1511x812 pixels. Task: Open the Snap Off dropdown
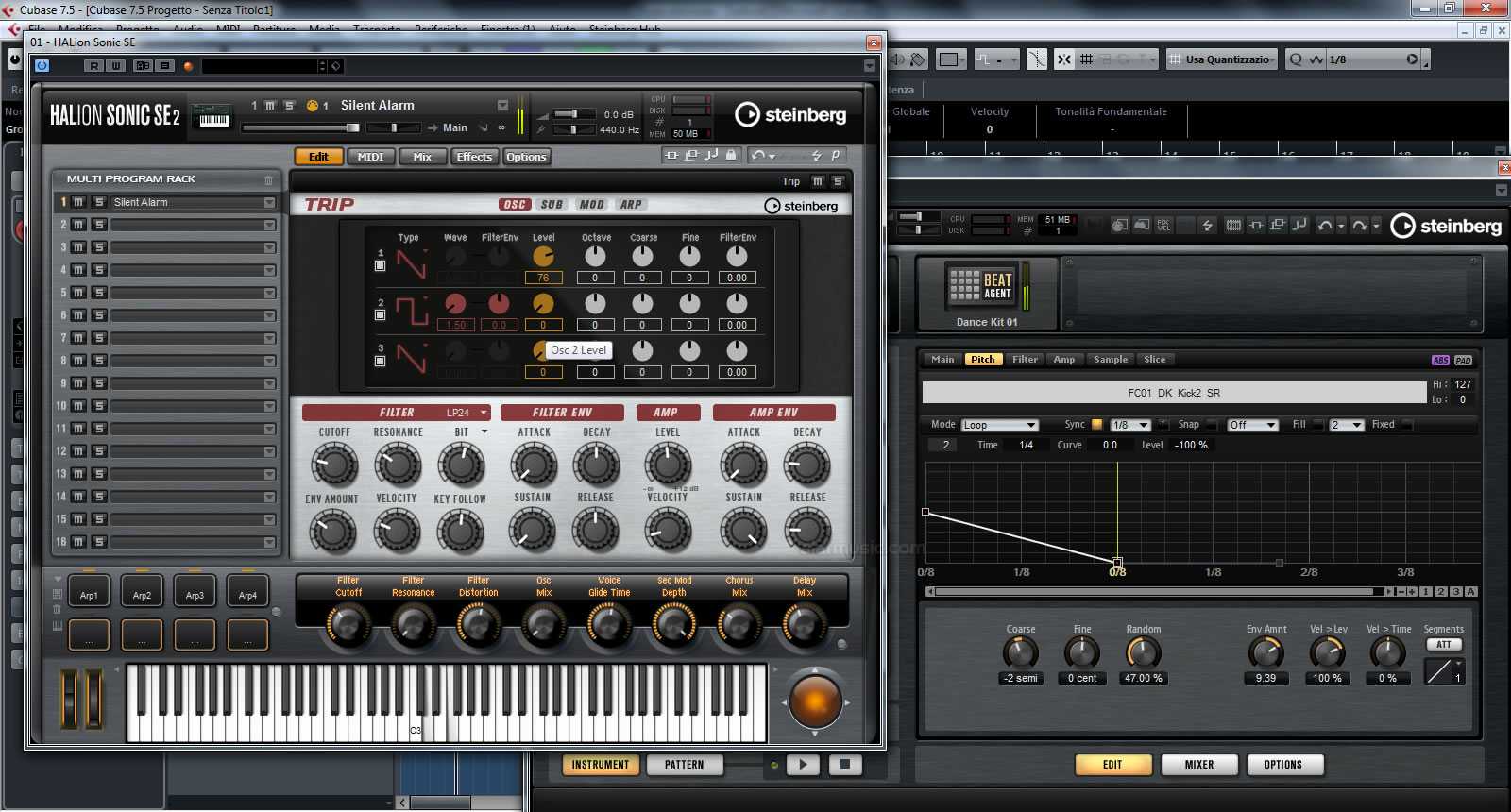[x=1252, y=425]
